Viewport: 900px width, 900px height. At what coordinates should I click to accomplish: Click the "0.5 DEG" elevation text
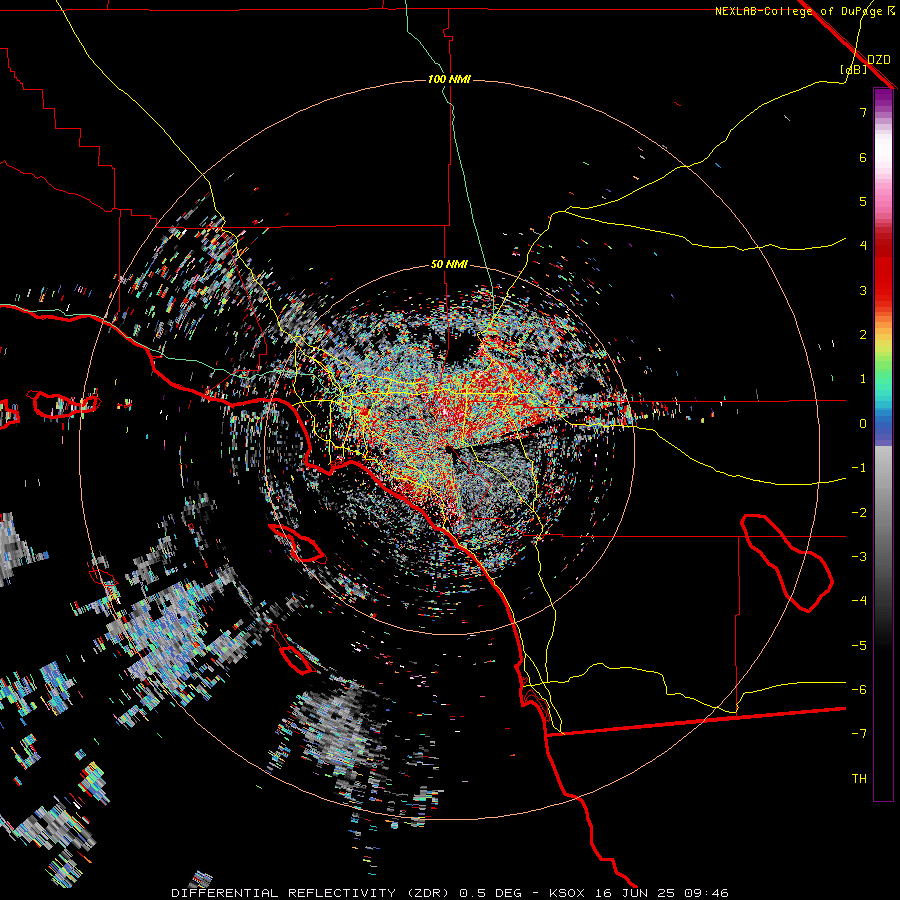491,893
